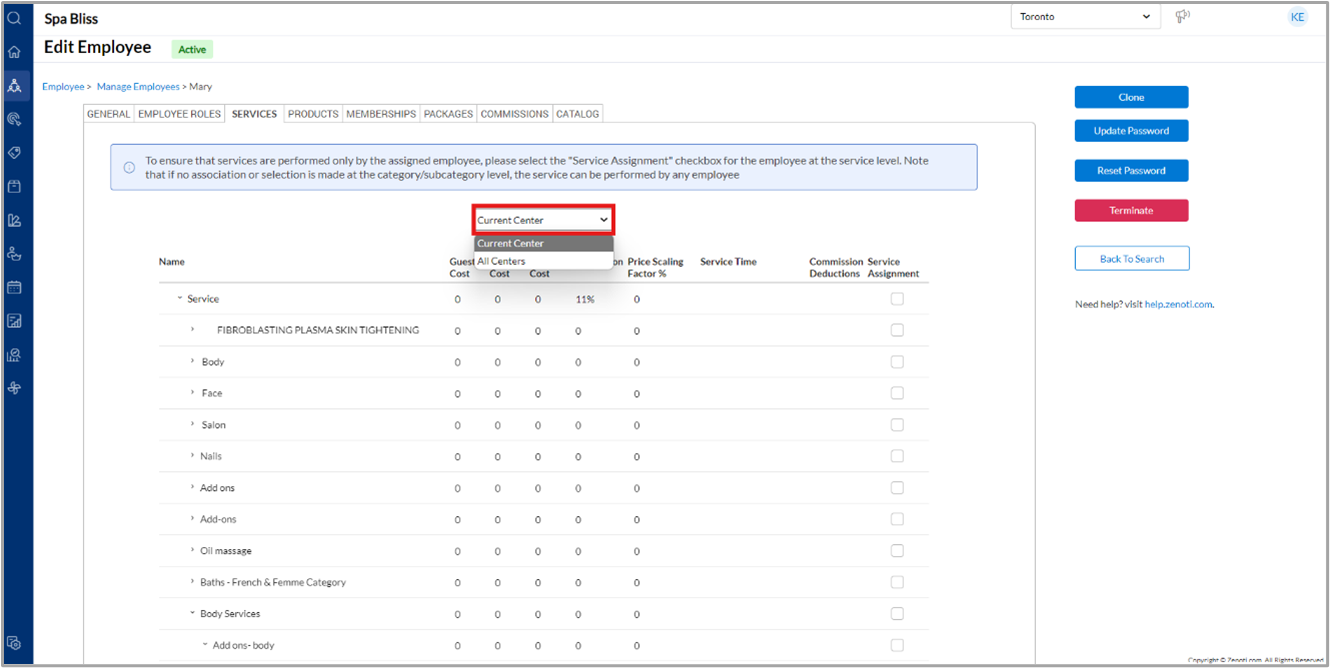Click the price tag icon in the sidebar
This screenshot has height=668, width=1330.
pyautogui.click(x=14, y=153)
